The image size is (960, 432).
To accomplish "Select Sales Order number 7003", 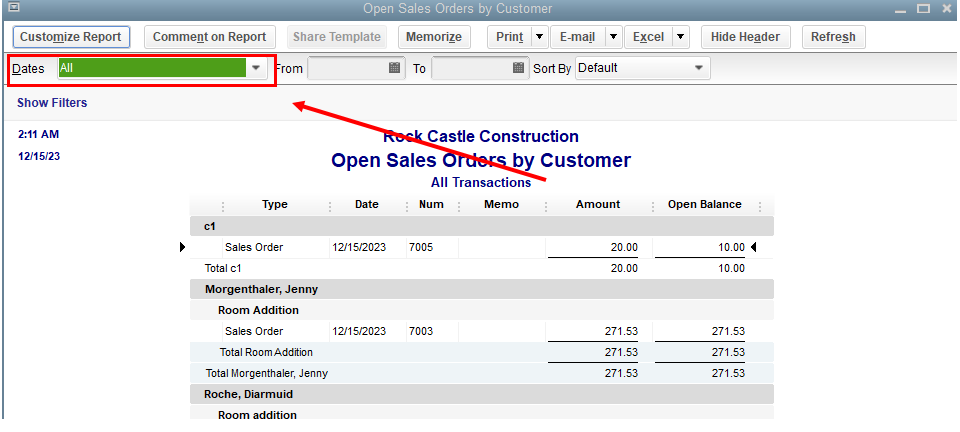I will pos(482,331).
